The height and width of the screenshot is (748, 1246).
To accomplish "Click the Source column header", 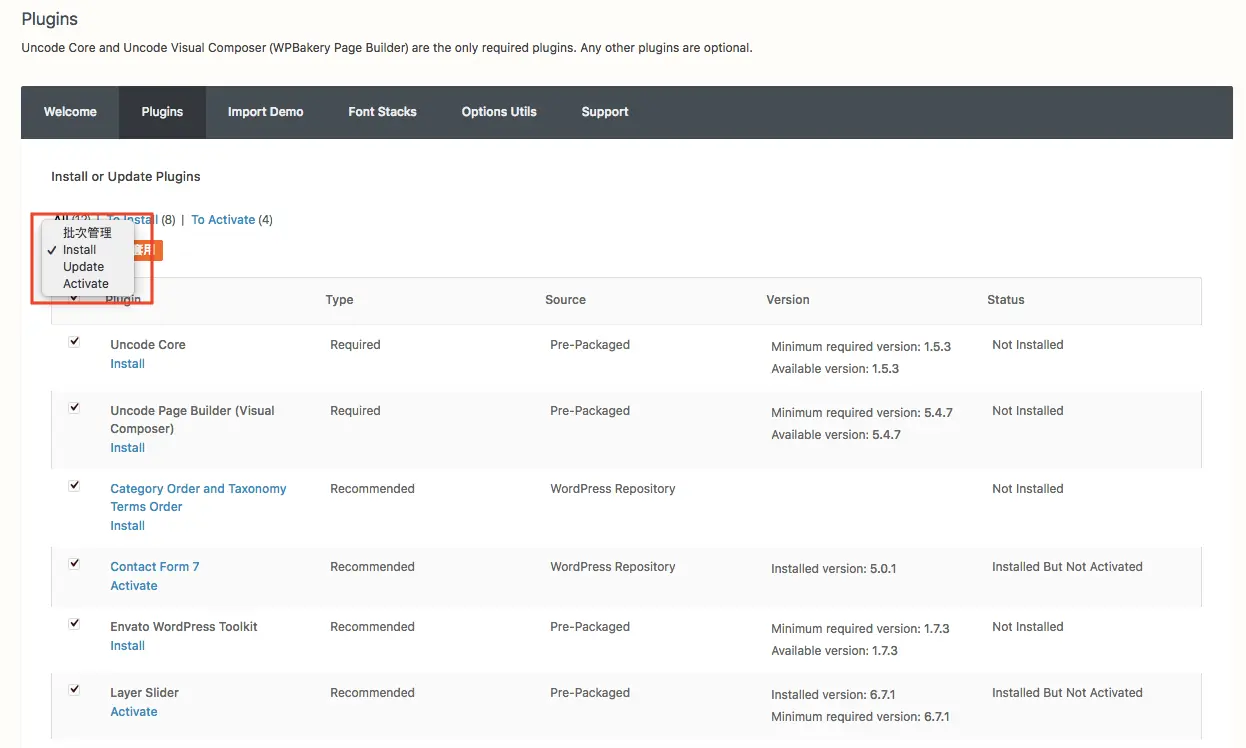I will [565, 300].
